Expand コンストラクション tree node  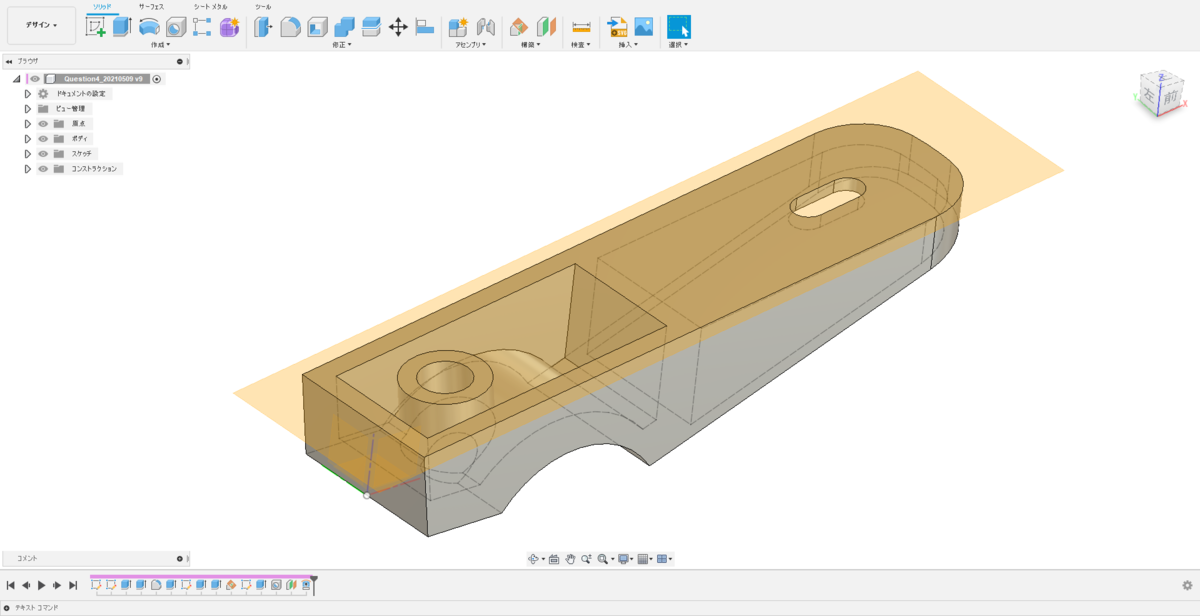[x=28, y=169]
